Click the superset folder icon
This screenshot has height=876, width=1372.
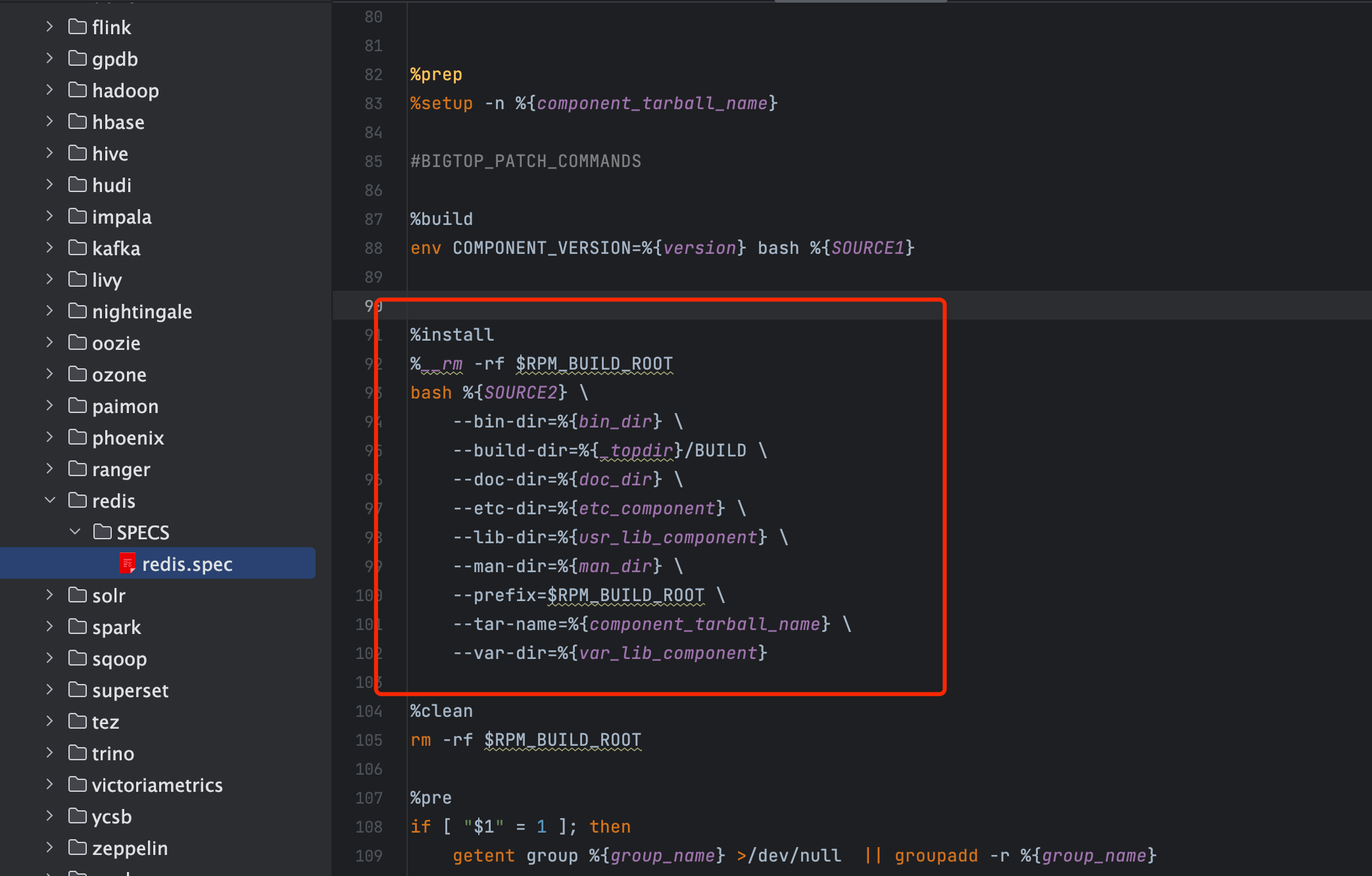coord(78,690)
